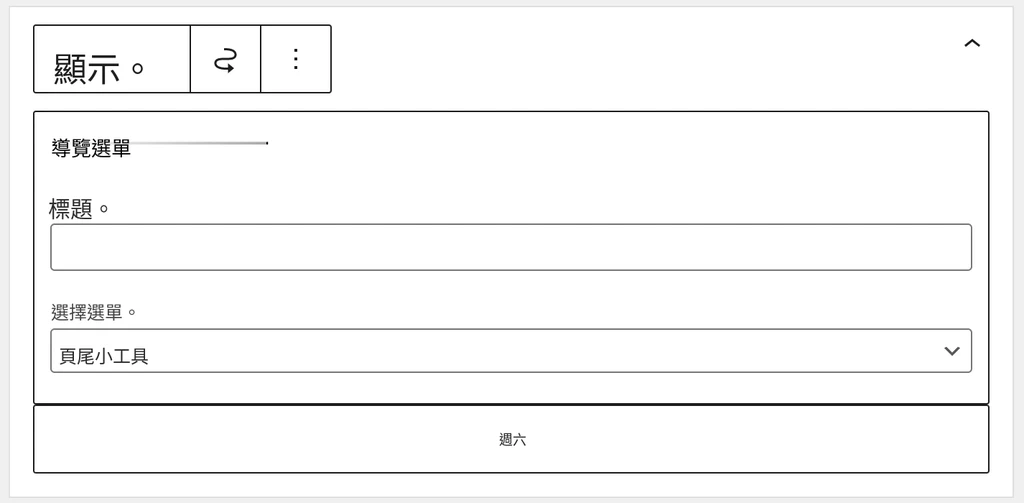
Task: Focus the 標題 text input field
Action: tap(511, 247)
